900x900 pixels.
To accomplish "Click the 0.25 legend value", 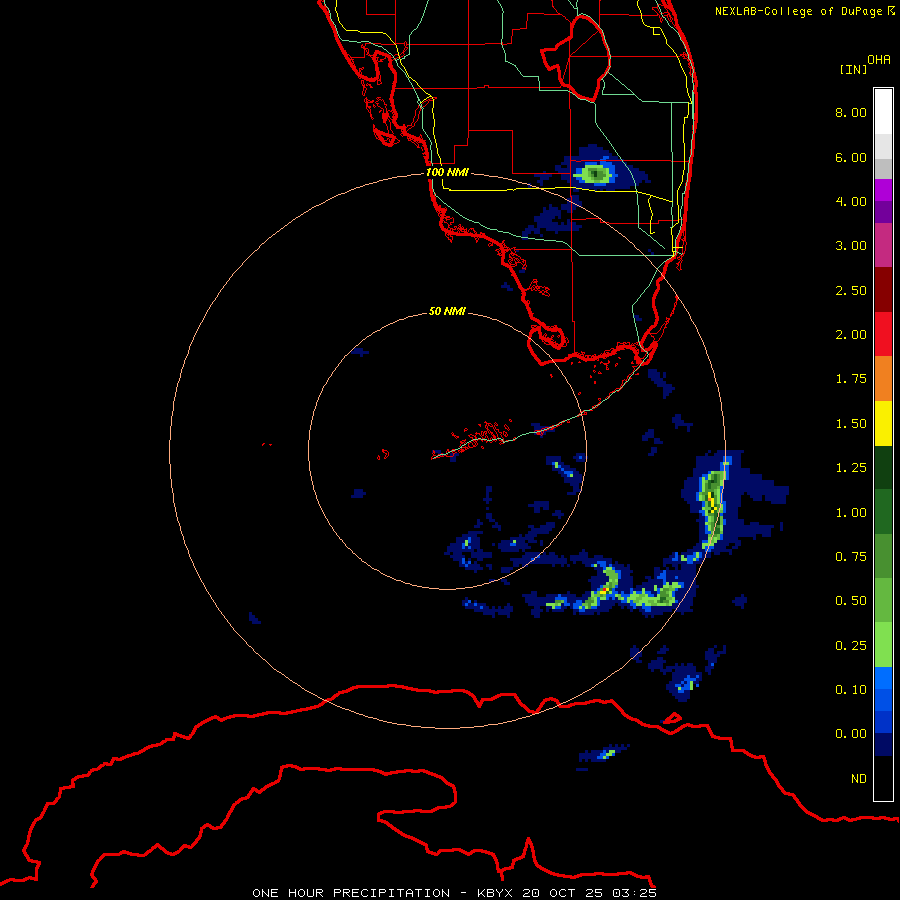I will [851, 646].
